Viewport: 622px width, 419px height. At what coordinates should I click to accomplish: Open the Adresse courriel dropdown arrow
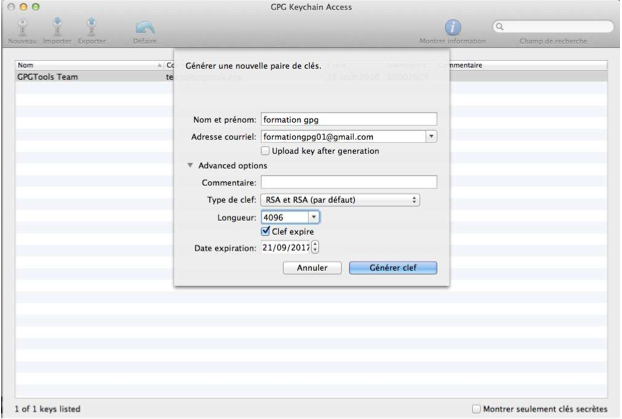pyautogui.click(x=431, y=136)
